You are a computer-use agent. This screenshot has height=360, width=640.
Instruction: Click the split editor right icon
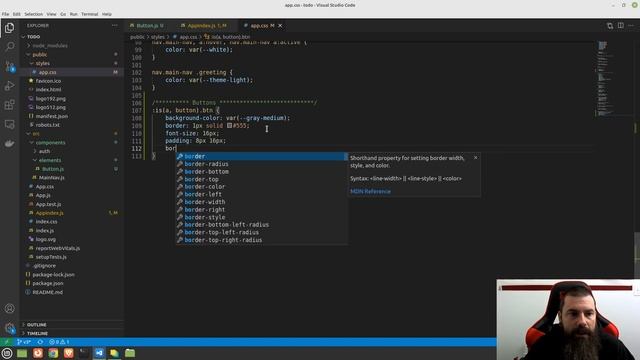(x=620, y=25)
